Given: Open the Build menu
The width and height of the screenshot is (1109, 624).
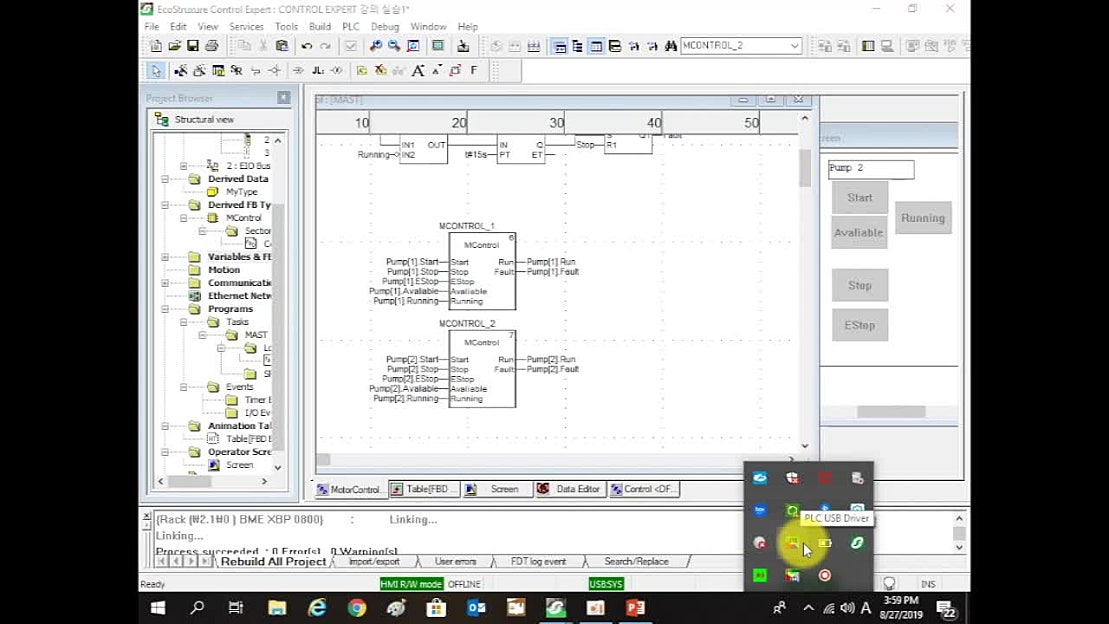Looking at the screenshot, I should click(320, 26).
